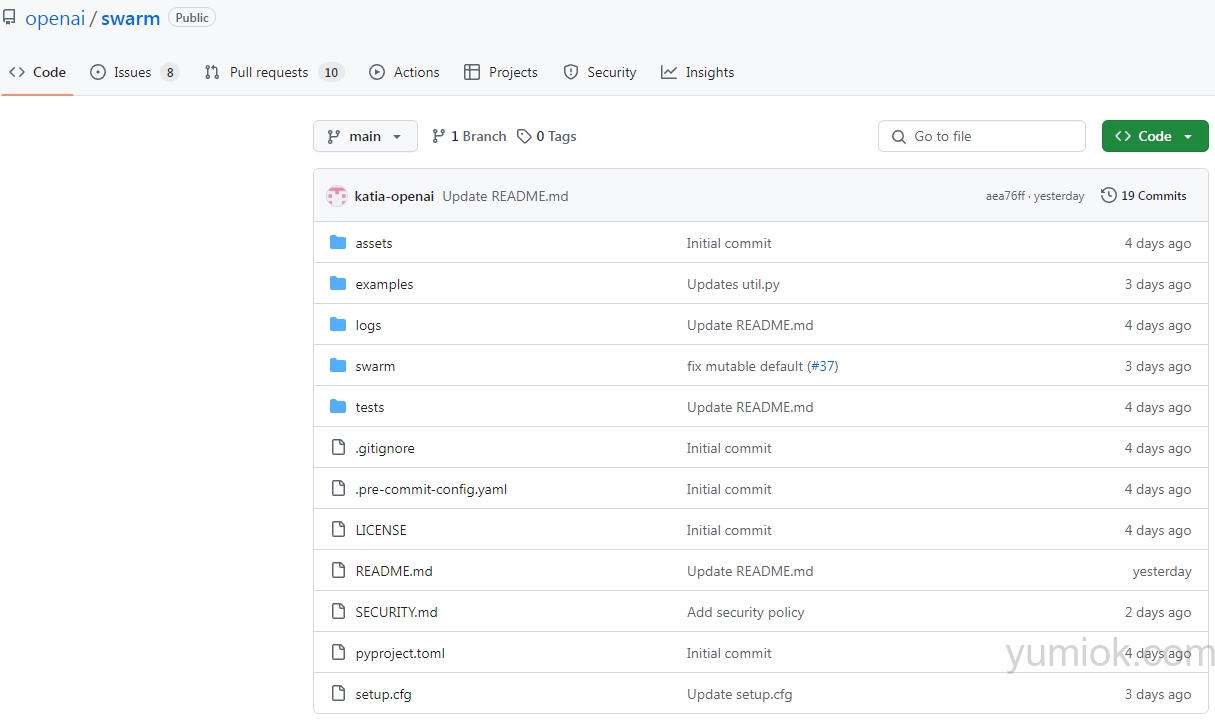Click the katia-openai avatar icon
This screenshot has height=724, width=1215.
pyautogui.click(x=337, y=196)
